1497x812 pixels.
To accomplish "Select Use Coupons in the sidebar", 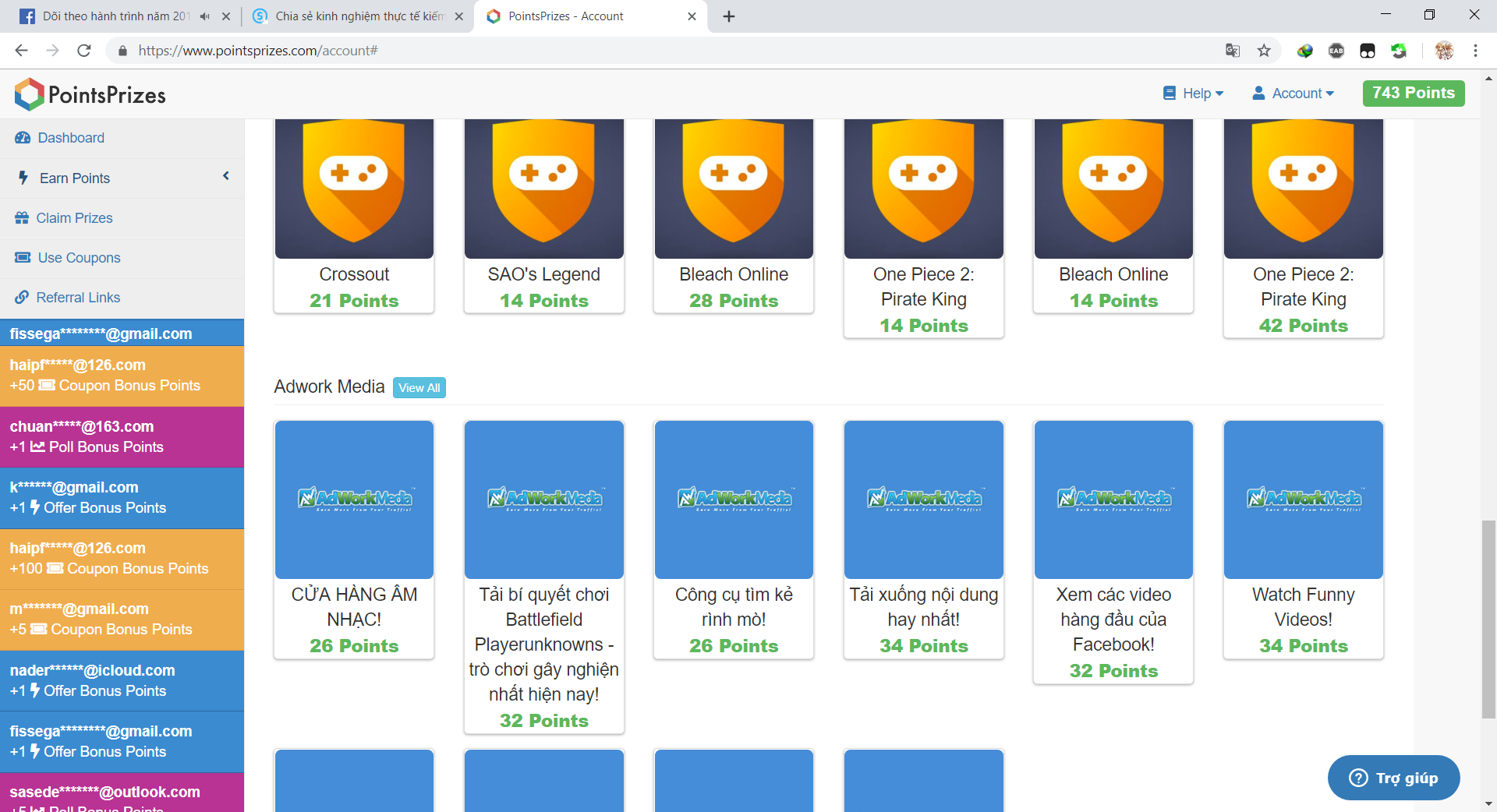I will point(79,258).
